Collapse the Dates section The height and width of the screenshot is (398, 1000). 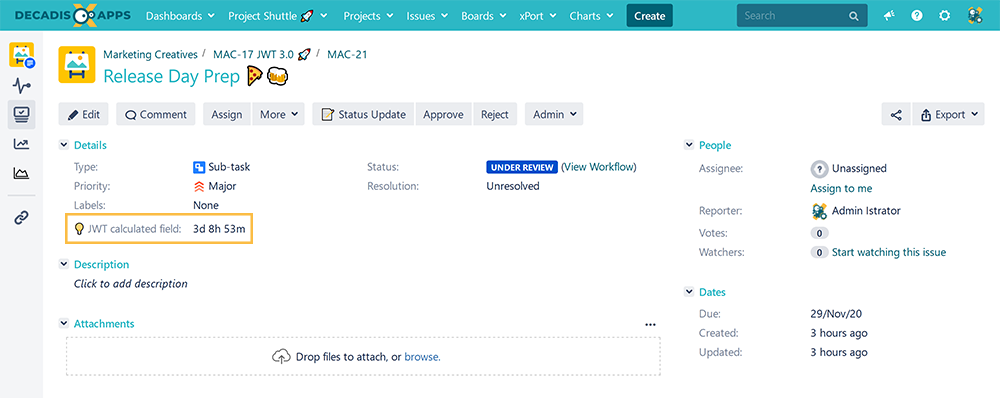[x=689, y=292]
